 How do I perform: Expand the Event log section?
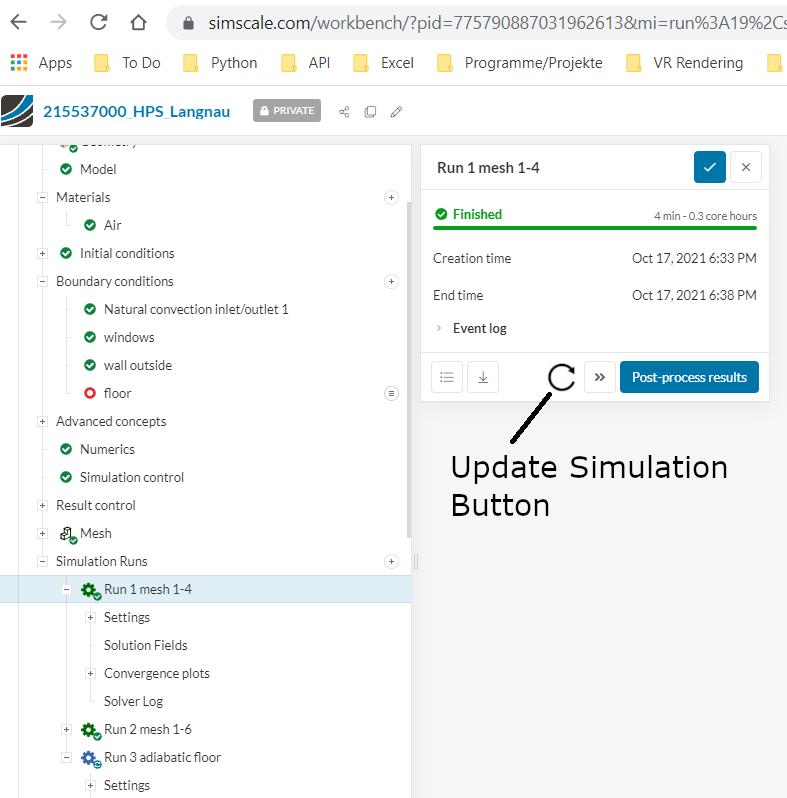pyautogui.click(x=479, y=328)
